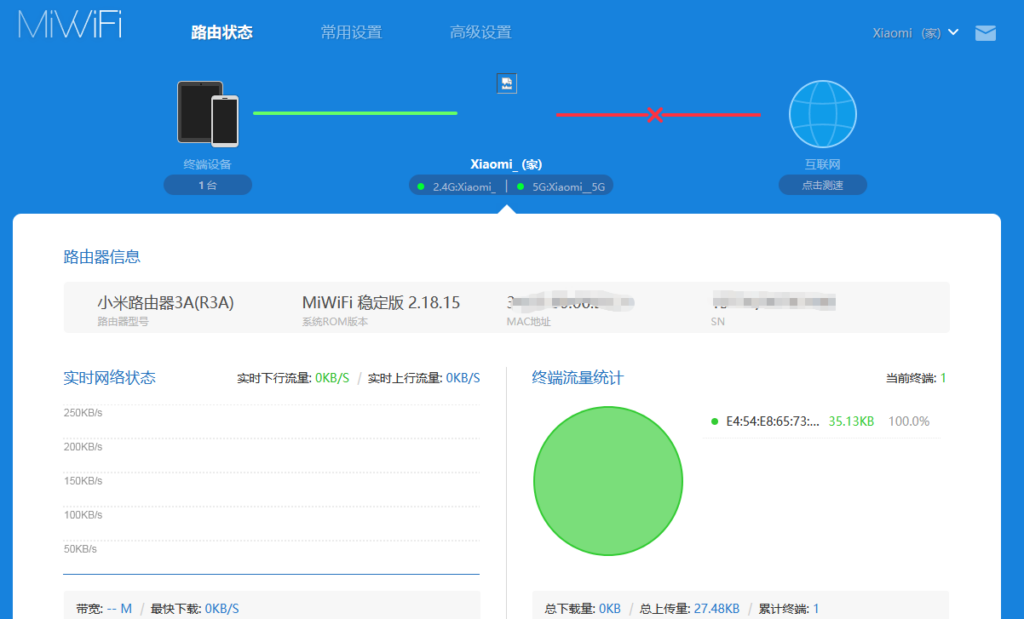
Task: Click the small router image icon
Action: pos(506,84)
